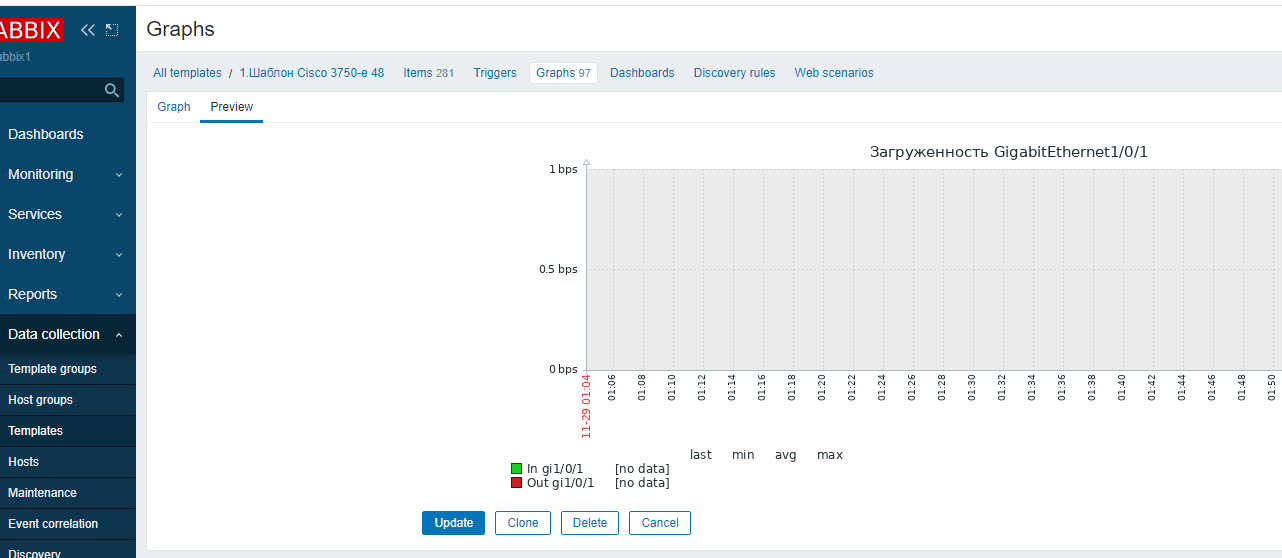Click the Graphs page heading
The image size is (1282, 558).
181,29
